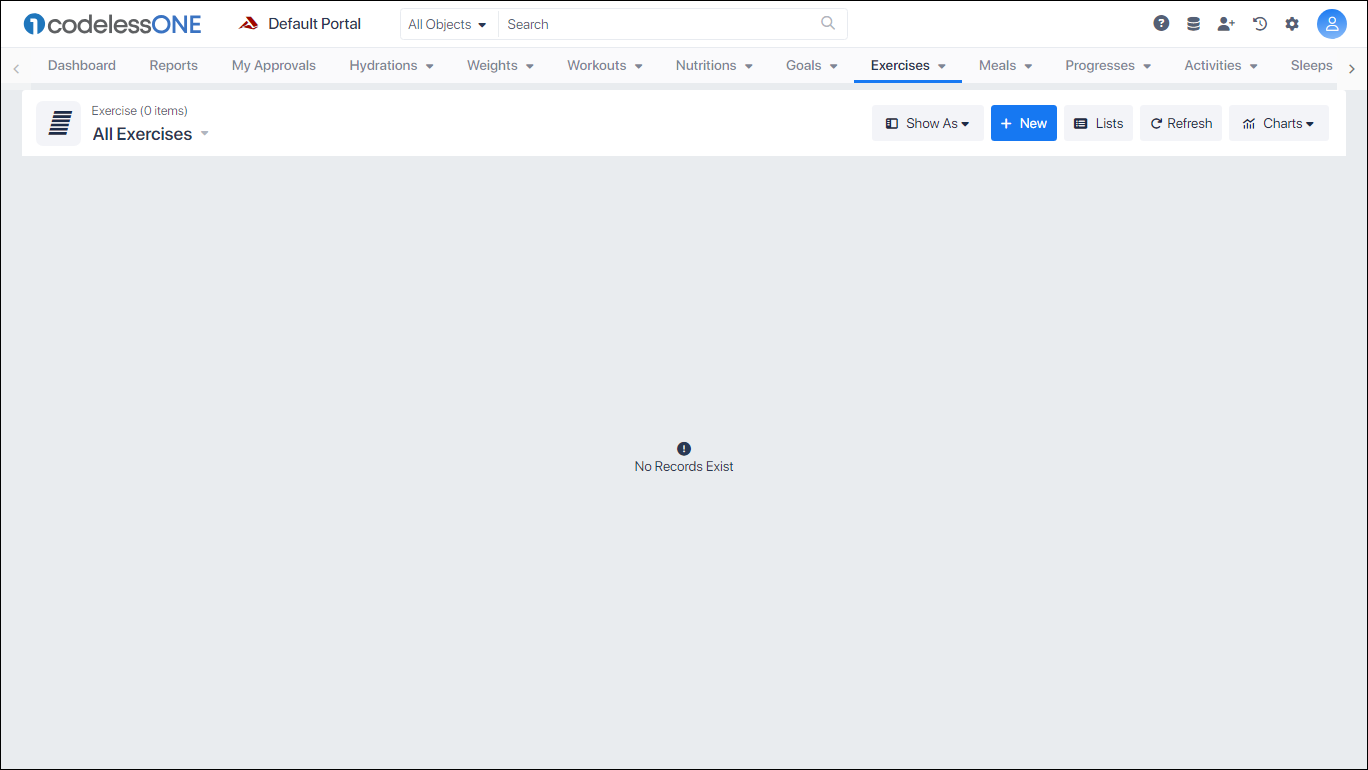The height and width of the screenshot is (770, 1368).
Task: Create a record with the New button
Action: [1023, 122]
